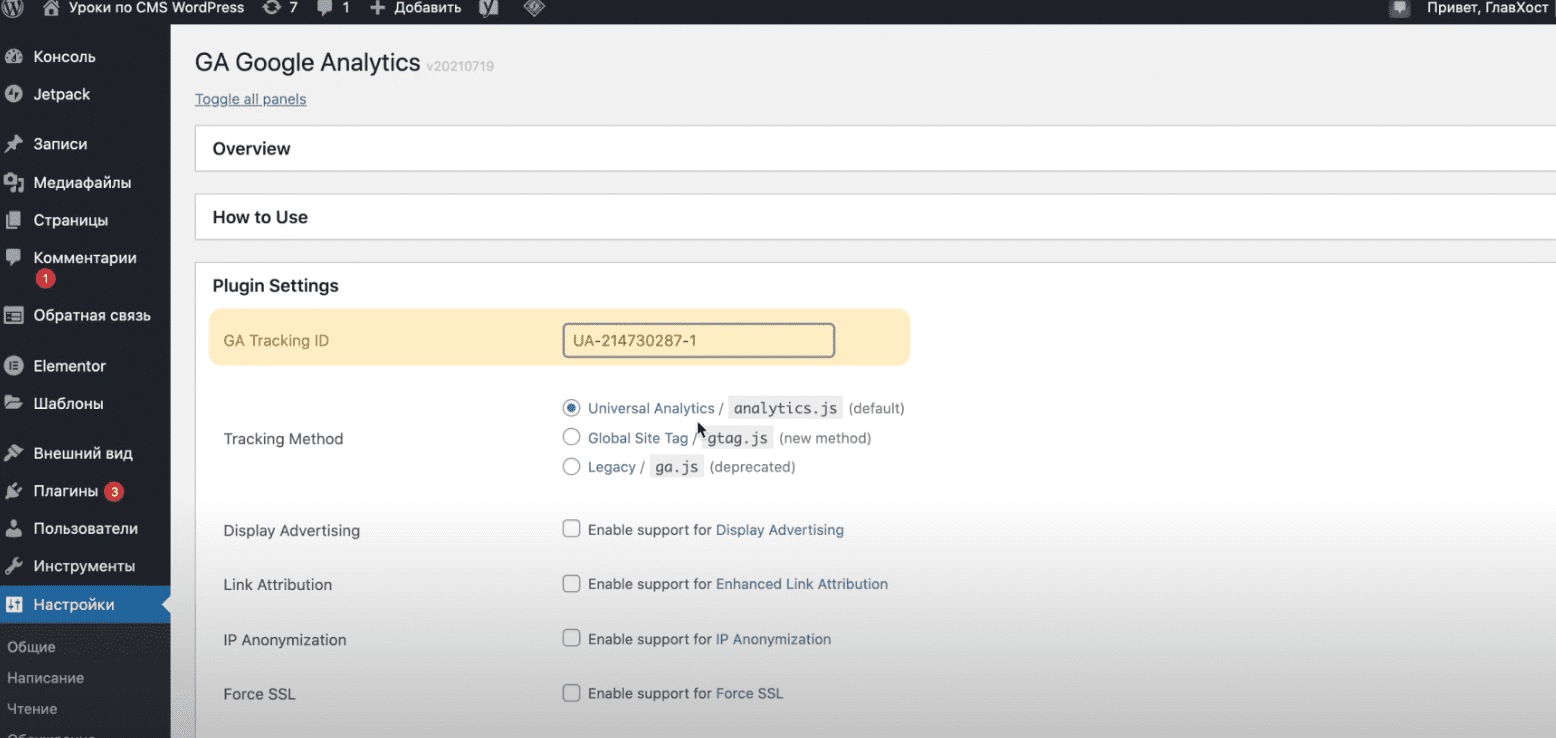
Task: Go to Плагины in the sidebar
Action: [65, 491]
